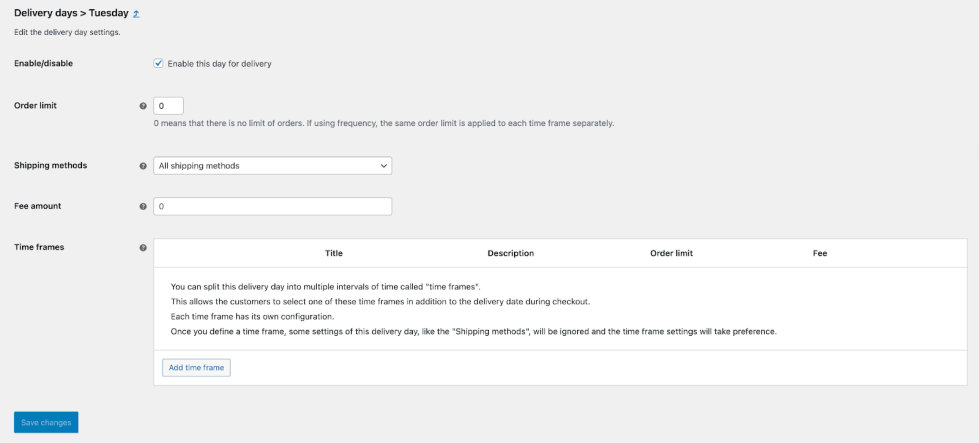Click the back arrow icon beside Tuesday heading
979x443 pixels.
coord(136,13)
